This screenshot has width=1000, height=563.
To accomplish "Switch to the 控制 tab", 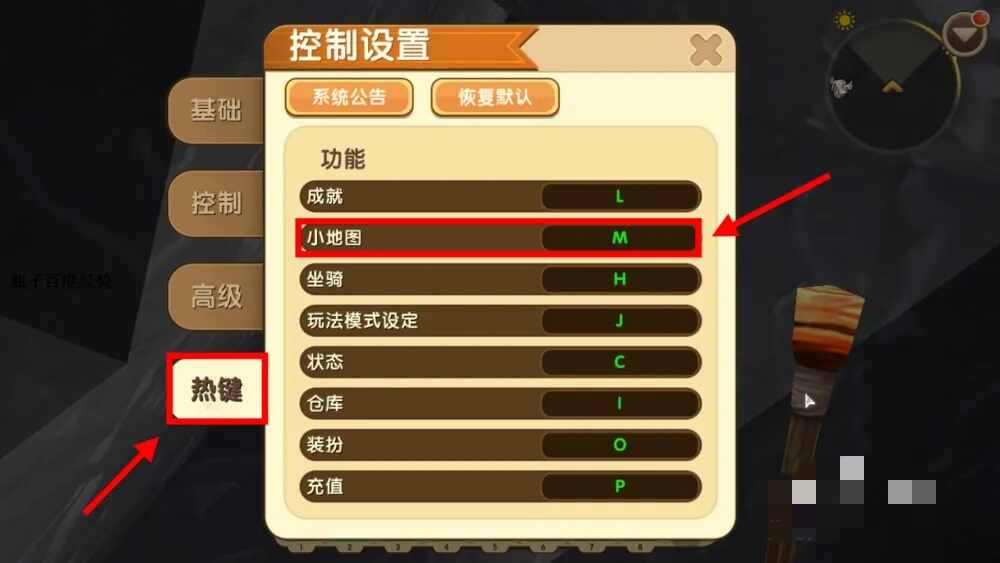I will 216,203.
